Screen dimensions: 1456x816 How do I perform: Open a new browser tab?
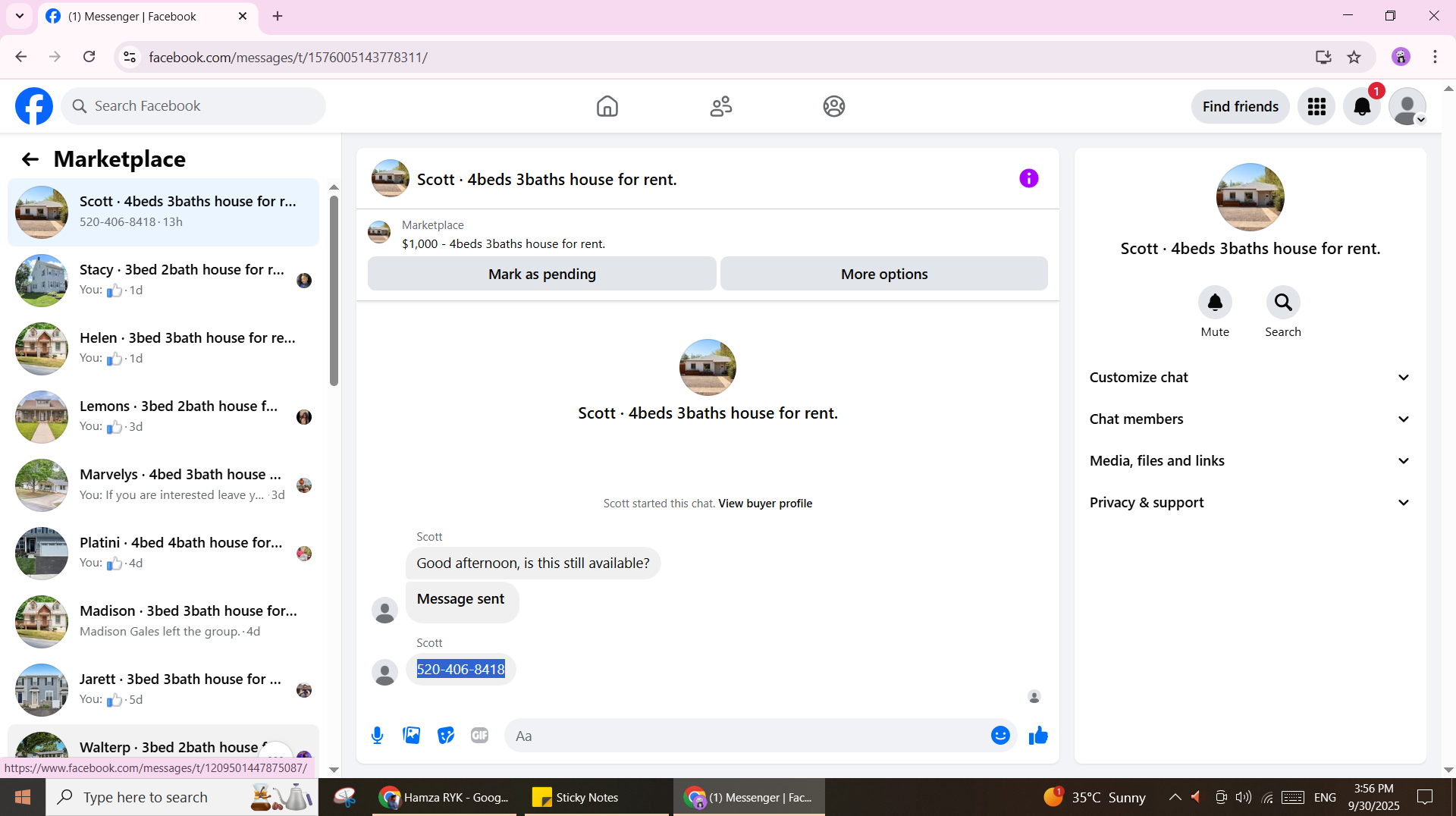coord(278,16)
